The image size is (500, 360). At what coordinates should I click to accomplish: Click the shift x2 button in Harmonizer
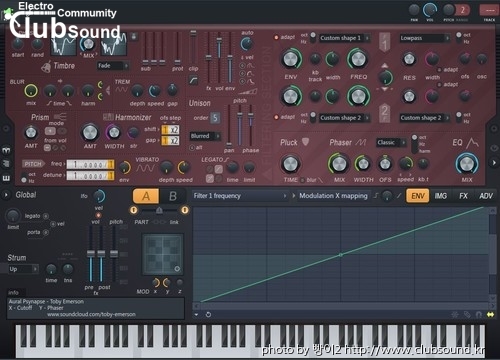tap(174, 129)
